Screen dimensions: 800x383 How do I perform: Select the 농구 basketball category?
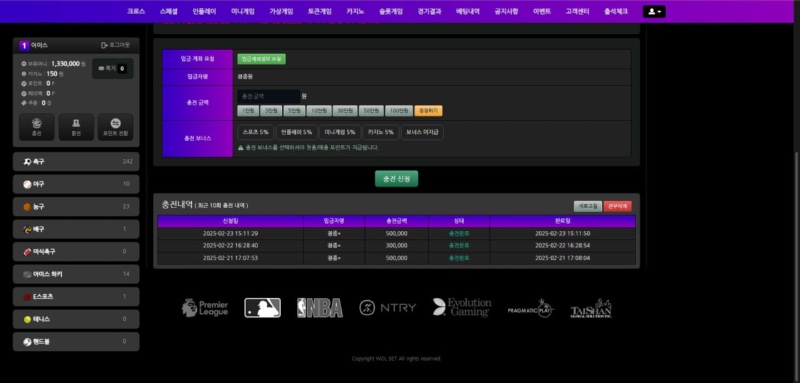(76, 207)
